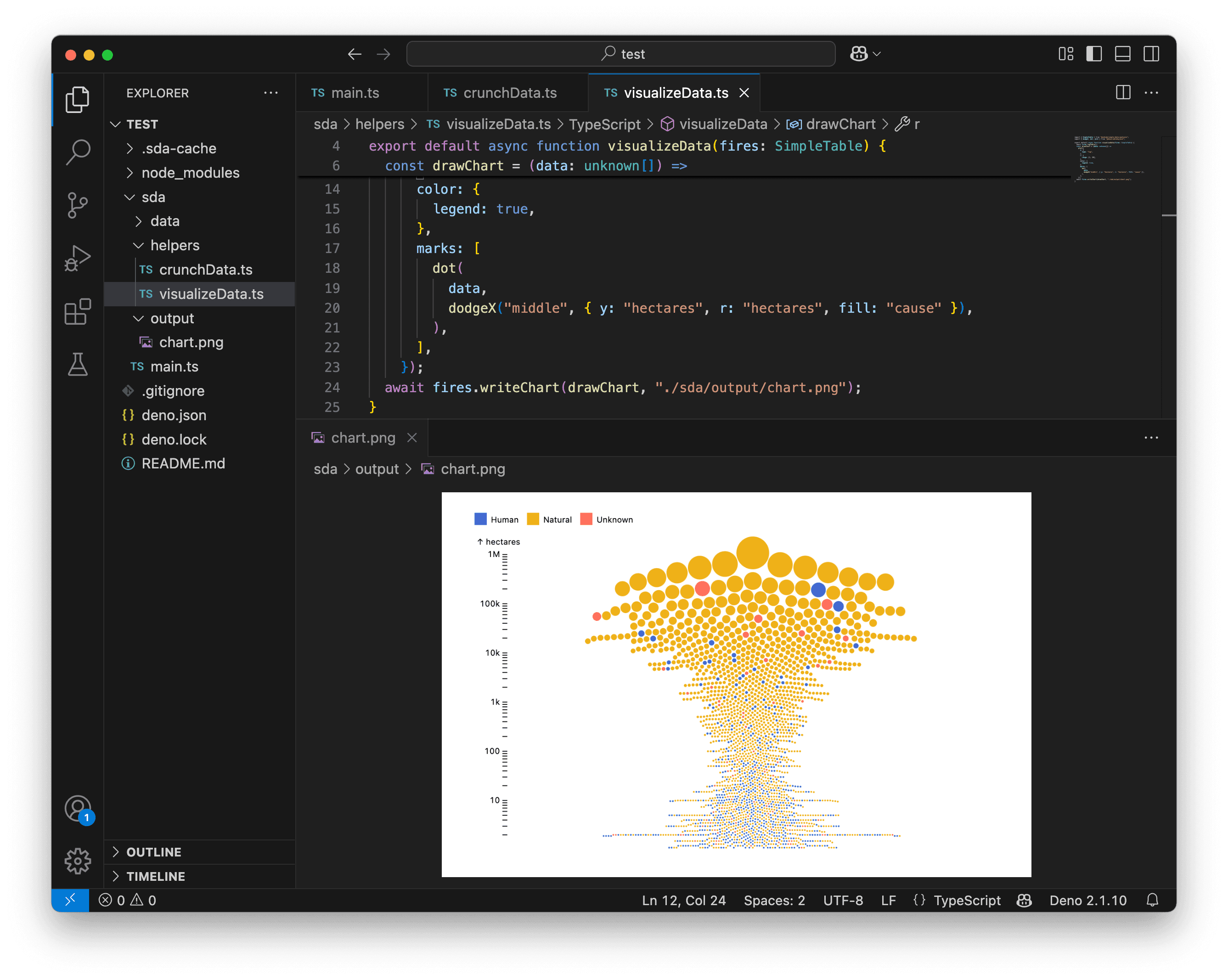Open the Manage gear menu
This screenshot has width=1228, height=980.
pyautogui.click(x=78, y=861)
